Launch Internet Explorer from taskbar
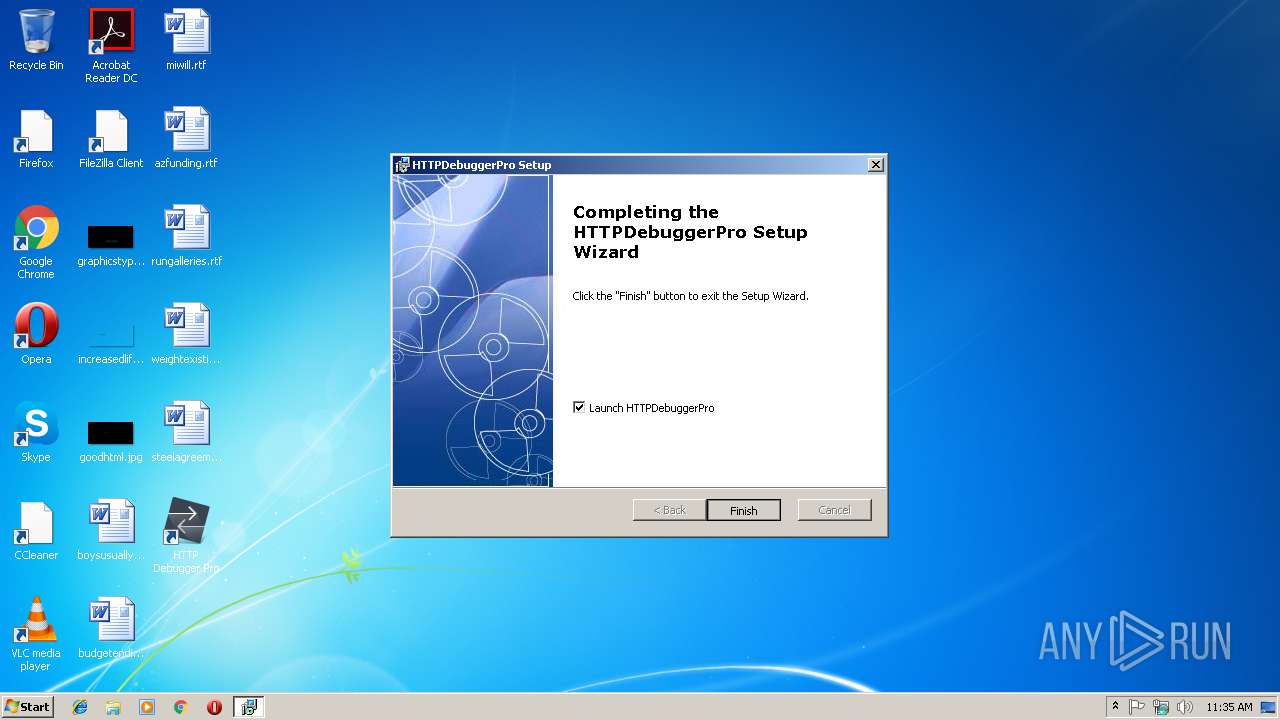1280x720 pixels. [x=80, y=707]
